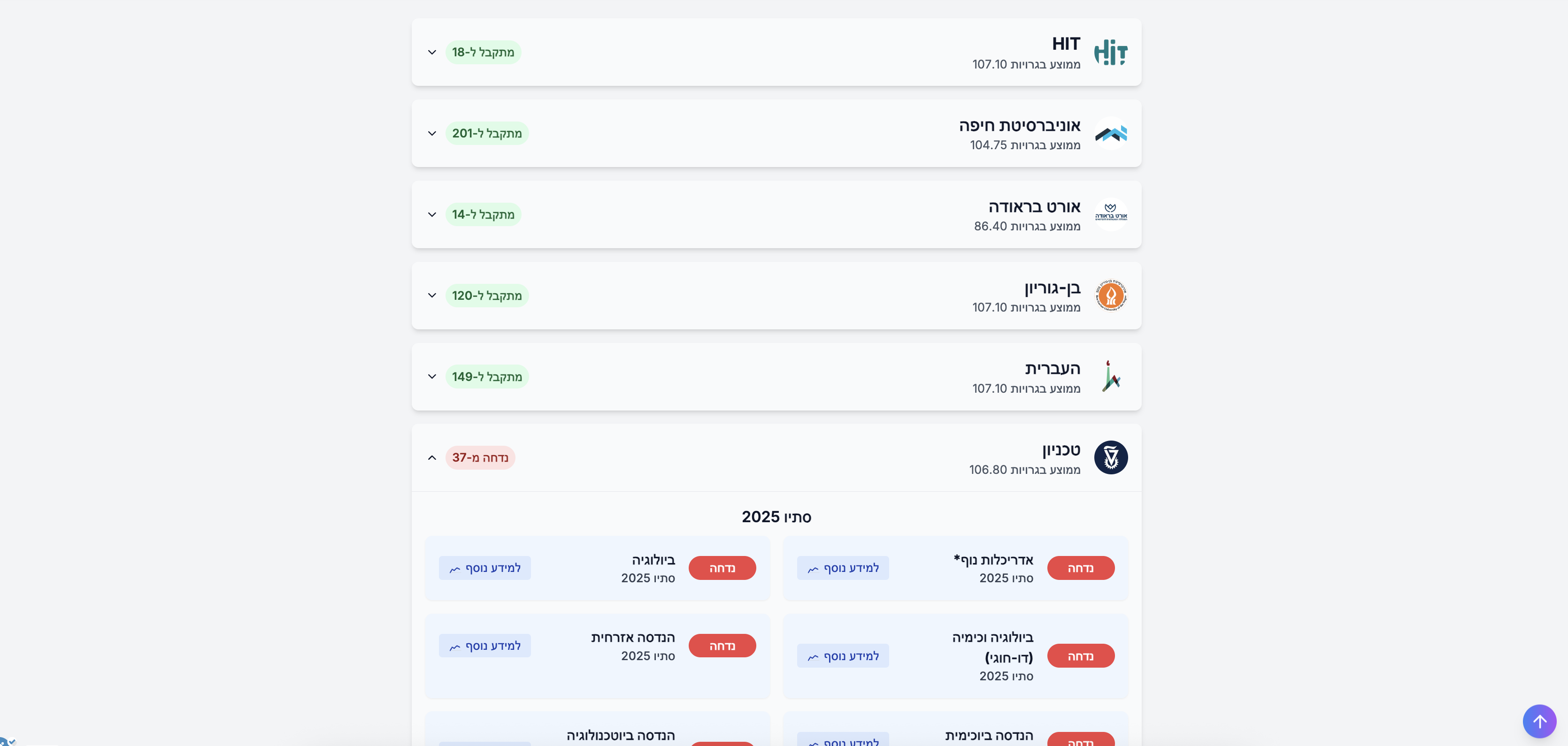The image size is (1568, 746).
Task: Open למידע נוסף for ביולוגיה
Action: (x=484, y=568)
